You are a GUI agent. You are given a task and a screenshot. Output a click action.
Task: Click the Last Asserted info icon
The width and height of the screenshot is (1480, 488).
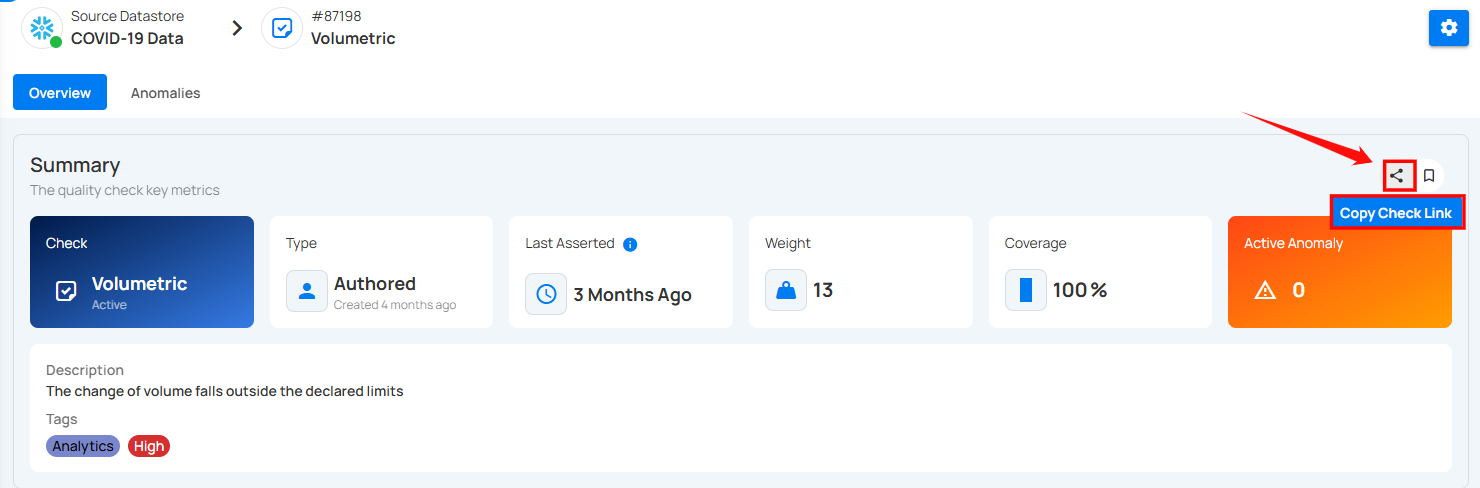tap(630, 244)
